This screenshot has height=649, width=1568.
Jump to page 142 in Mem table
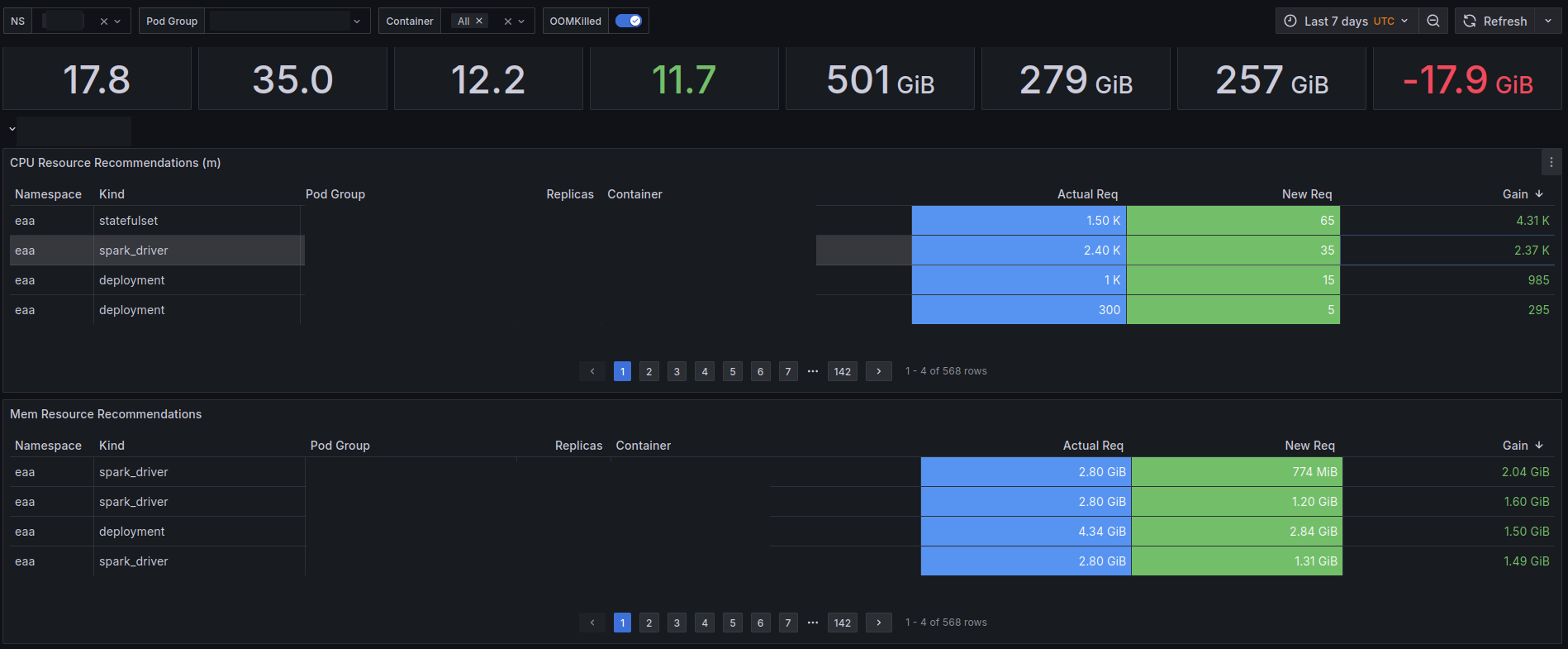tap(842, 623)
